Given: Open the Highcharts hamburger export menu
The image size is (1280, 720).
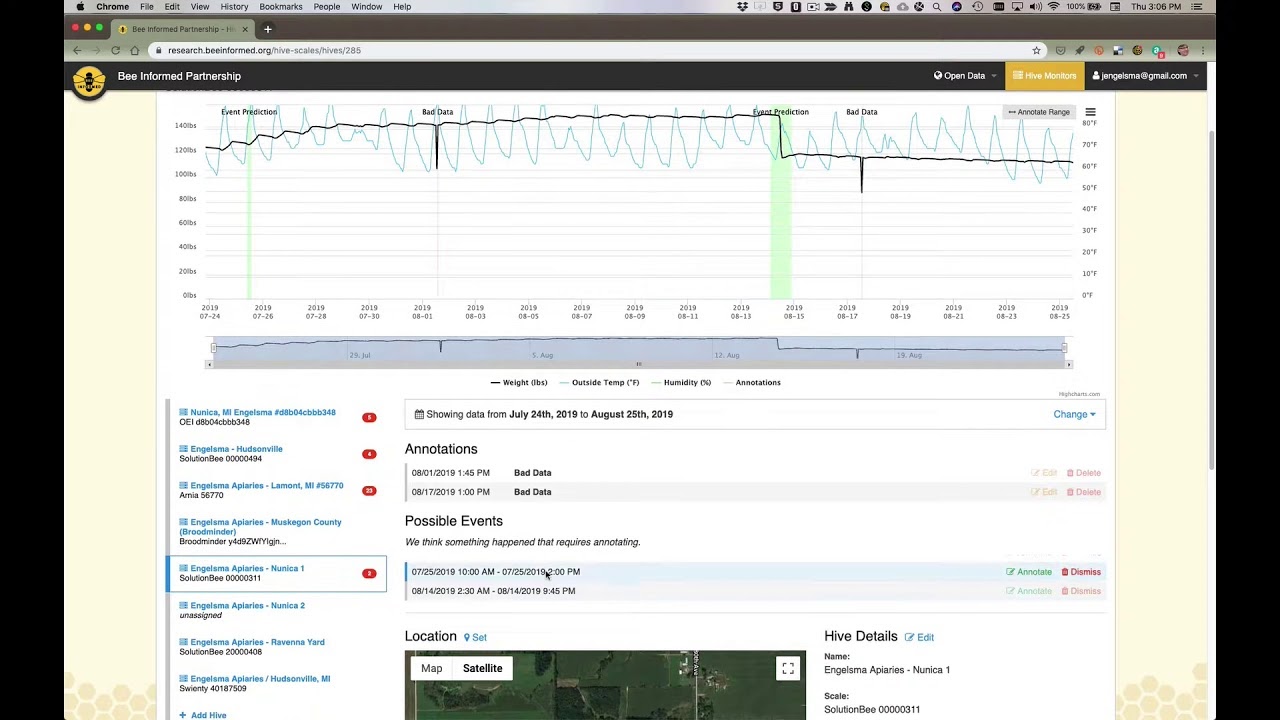Looking at the screenshot, I should click(x=1090, y=112).
